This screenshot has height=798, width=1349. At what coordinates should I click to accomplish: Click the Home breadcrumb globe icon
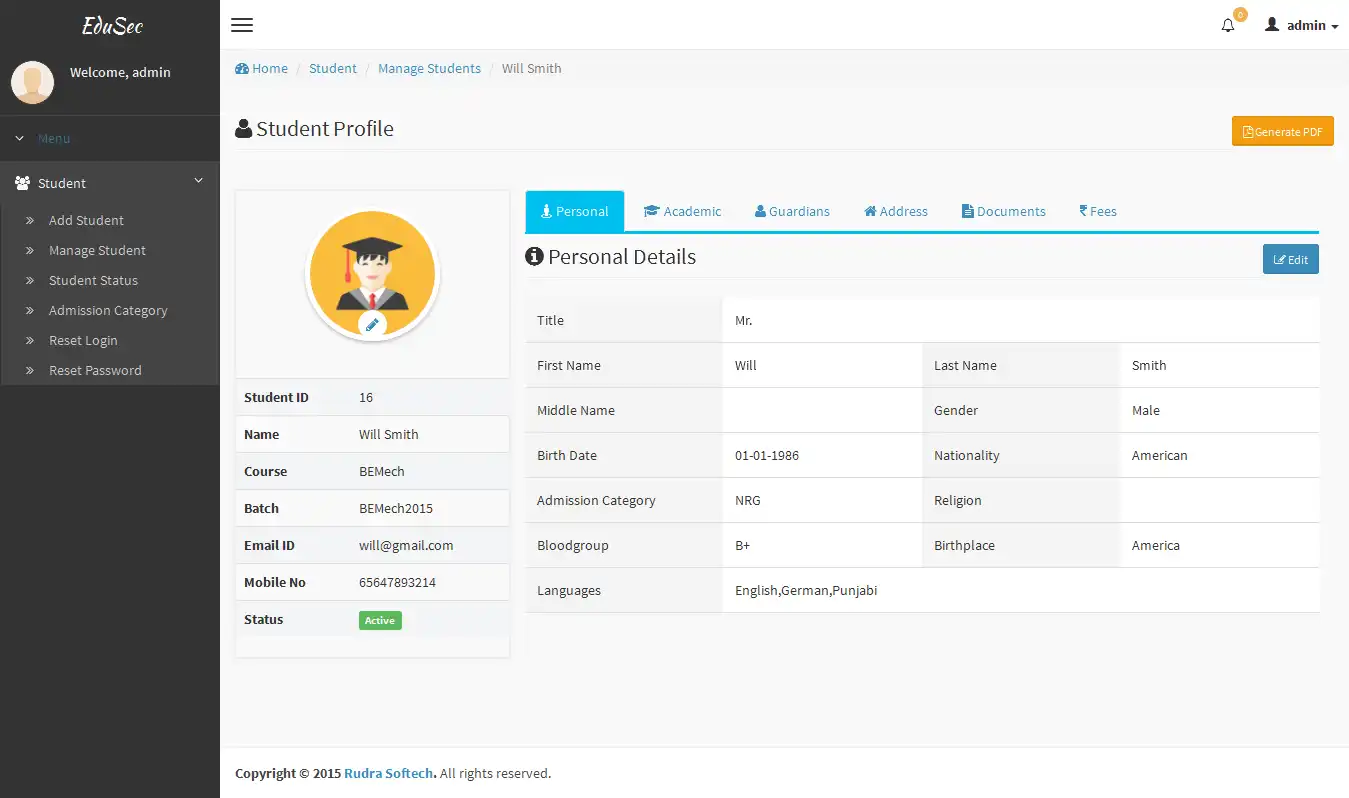click(x=240, y=68)
